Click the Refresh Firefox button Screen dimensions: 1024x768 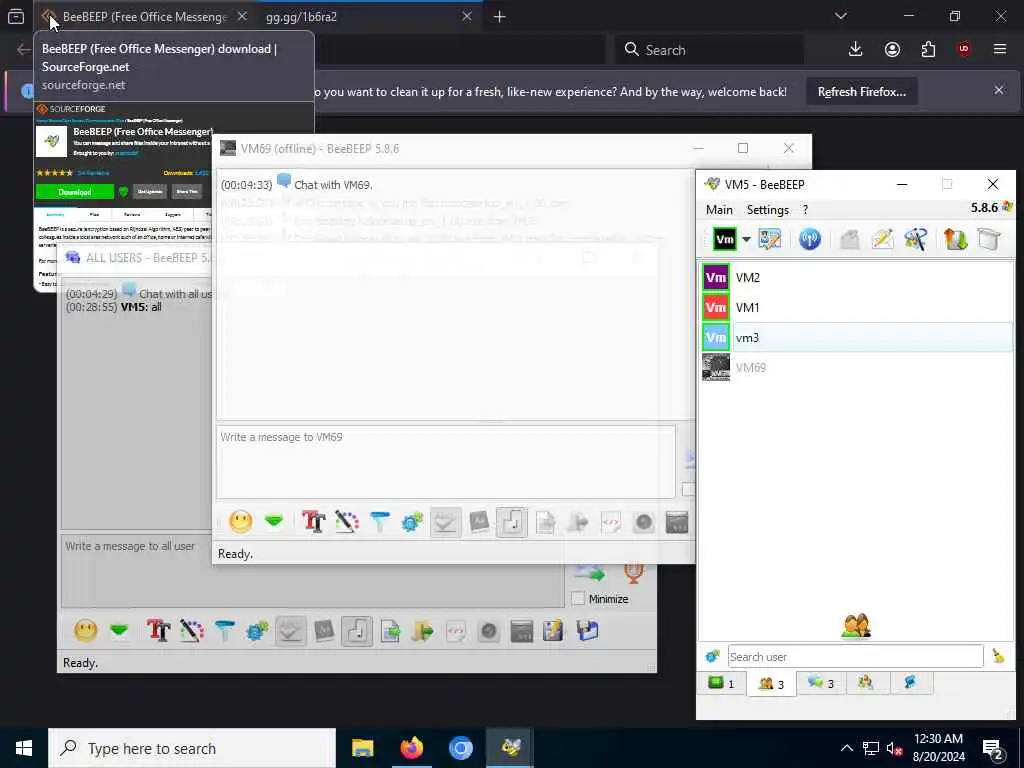click(x=861, y=92)
